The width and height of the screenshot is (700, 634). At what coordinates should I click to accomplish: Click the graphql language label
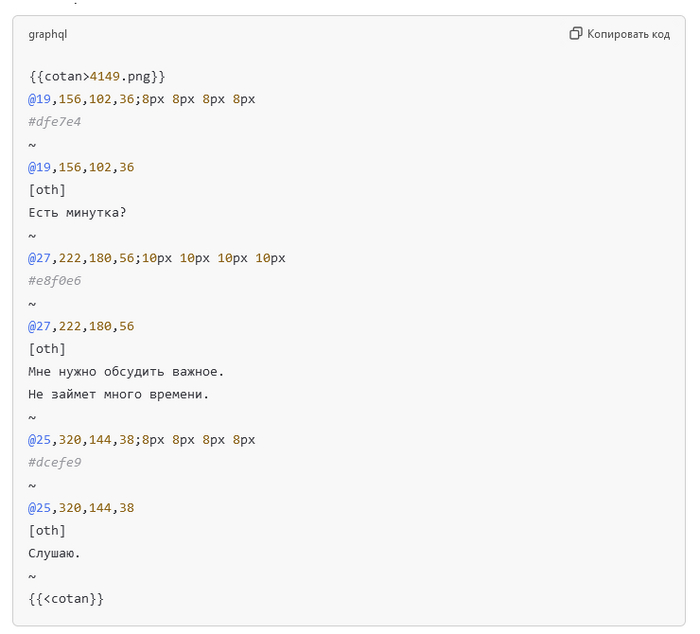click(x=48, y=34)
